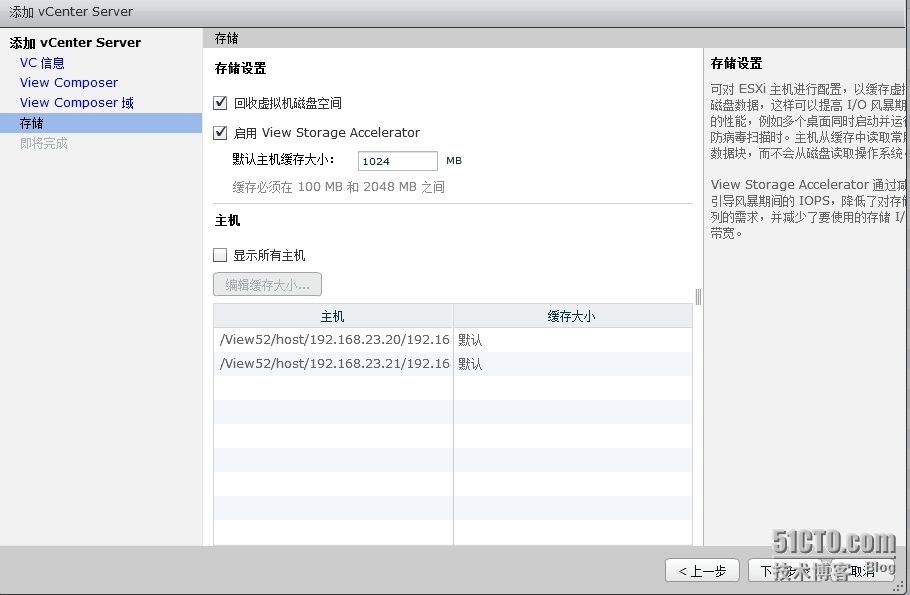This screenshot has height=595, width=910.
Task: Click the 存储设置 help panel heading
Action: click(x=736, y=63)
